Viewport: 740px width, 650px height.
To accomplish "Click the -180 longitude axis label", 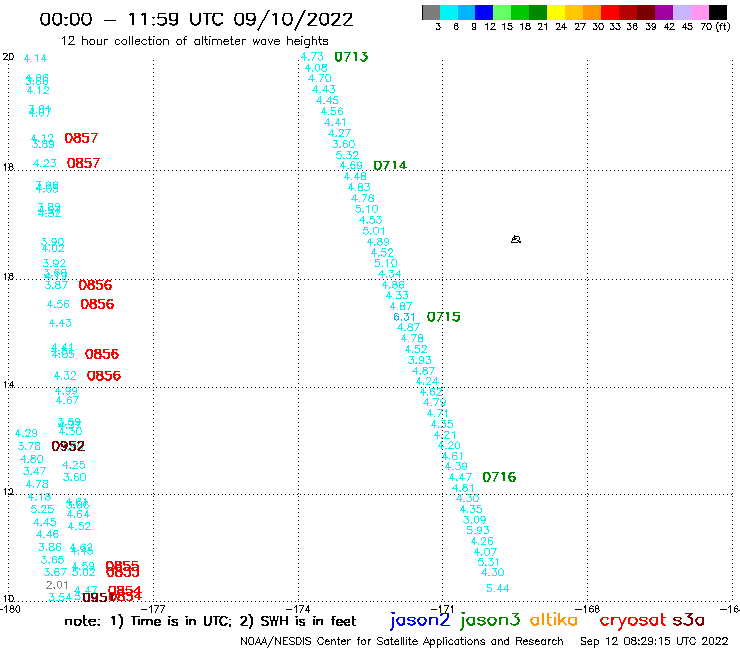I will click(10, 609).
